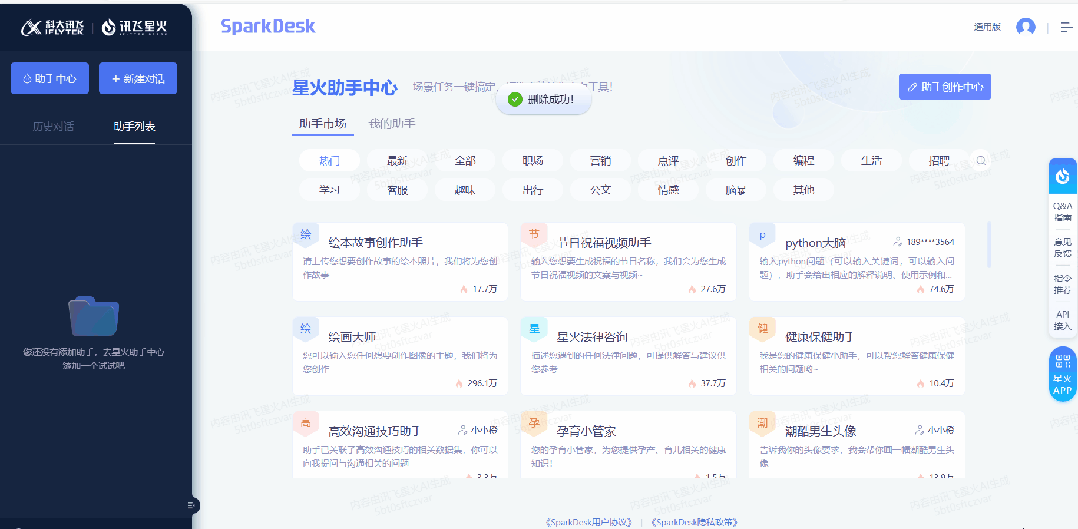Open the 星火 APP QR code button
Screen dimensions: 1078x529
click(x=1063, y=375)
